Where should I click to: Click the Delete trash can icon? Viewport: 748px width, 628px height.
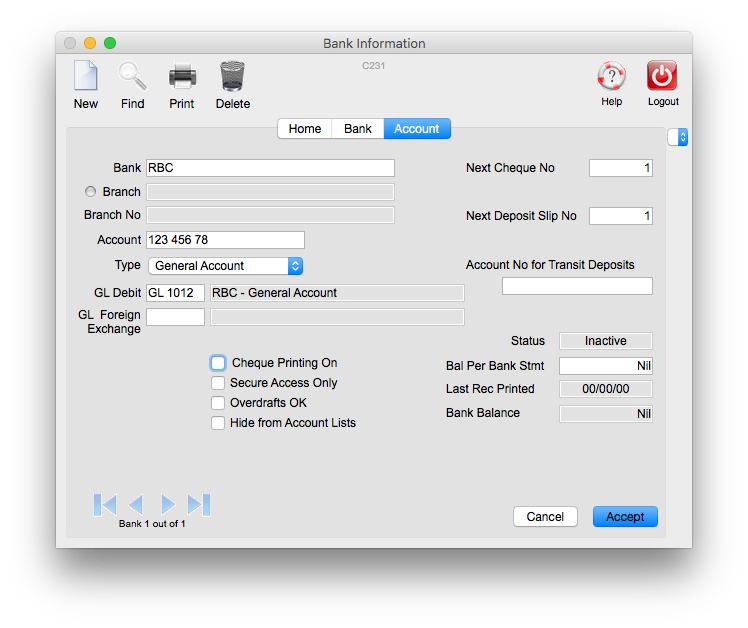click(x=232, y=77)
